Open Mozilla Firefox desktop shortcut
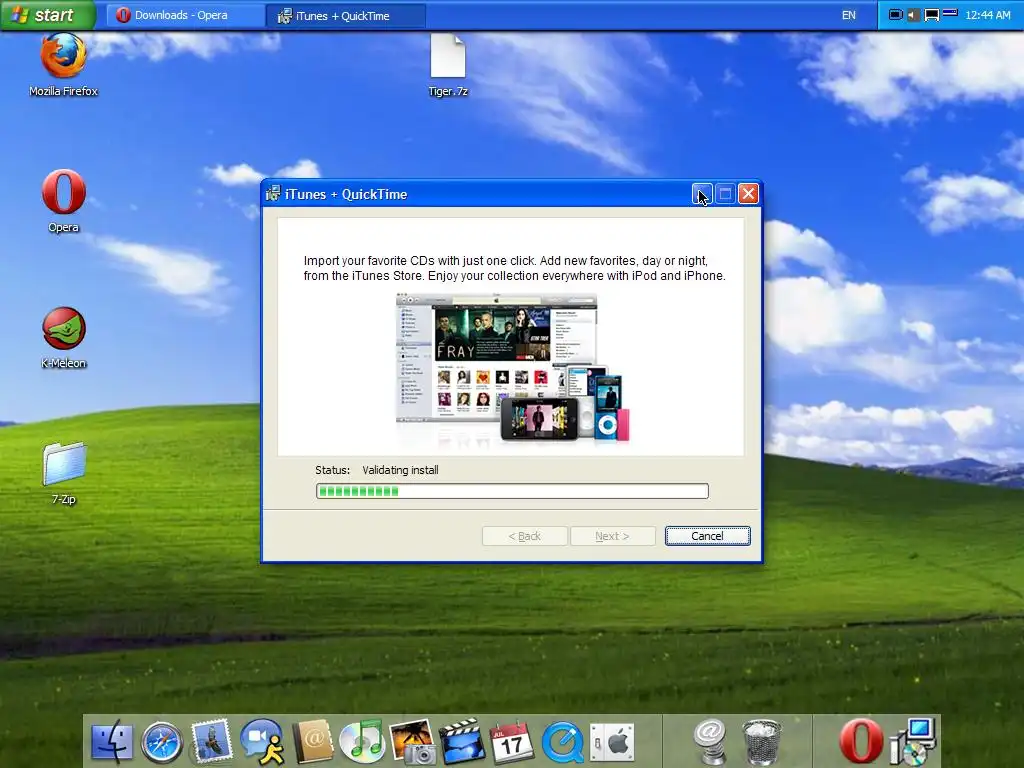This screenshot has height=768, width=1024. (x=63, y=65)
